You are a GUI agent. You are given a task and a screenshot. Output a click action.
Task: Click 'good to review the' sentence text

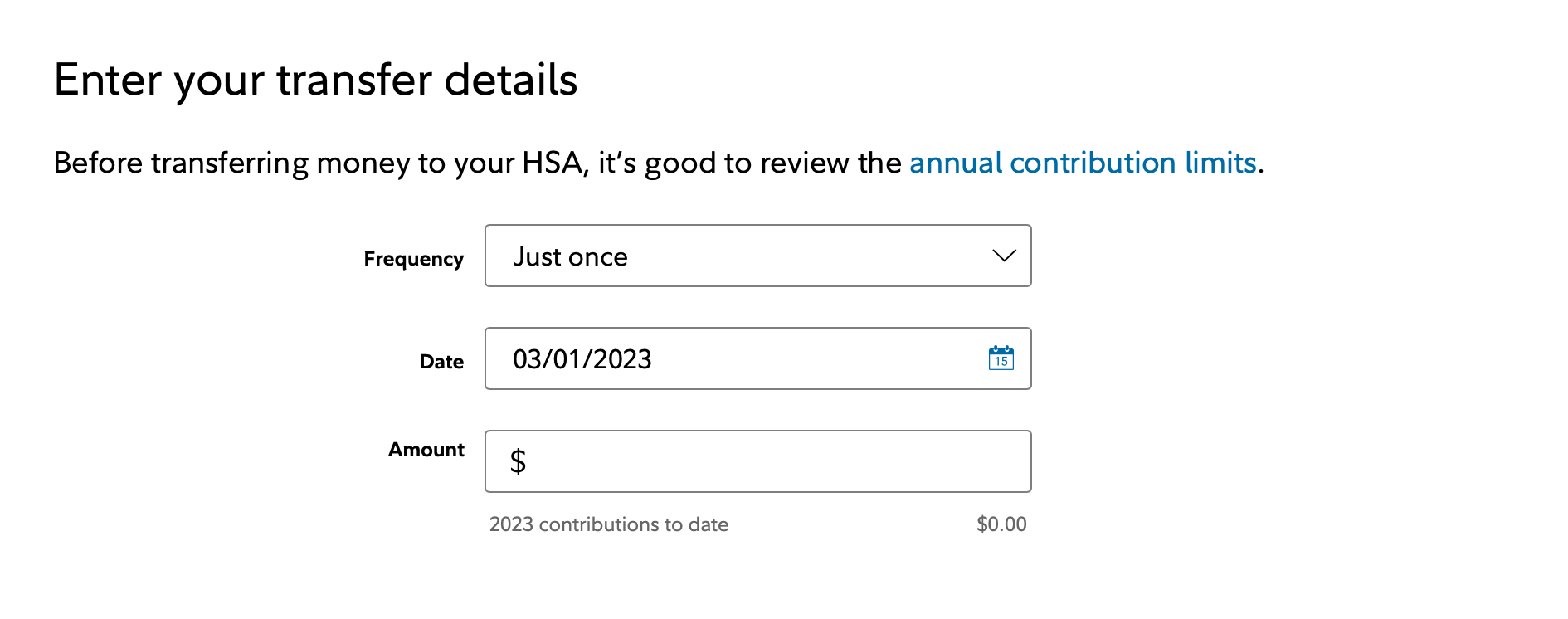[x=772, y=163]
